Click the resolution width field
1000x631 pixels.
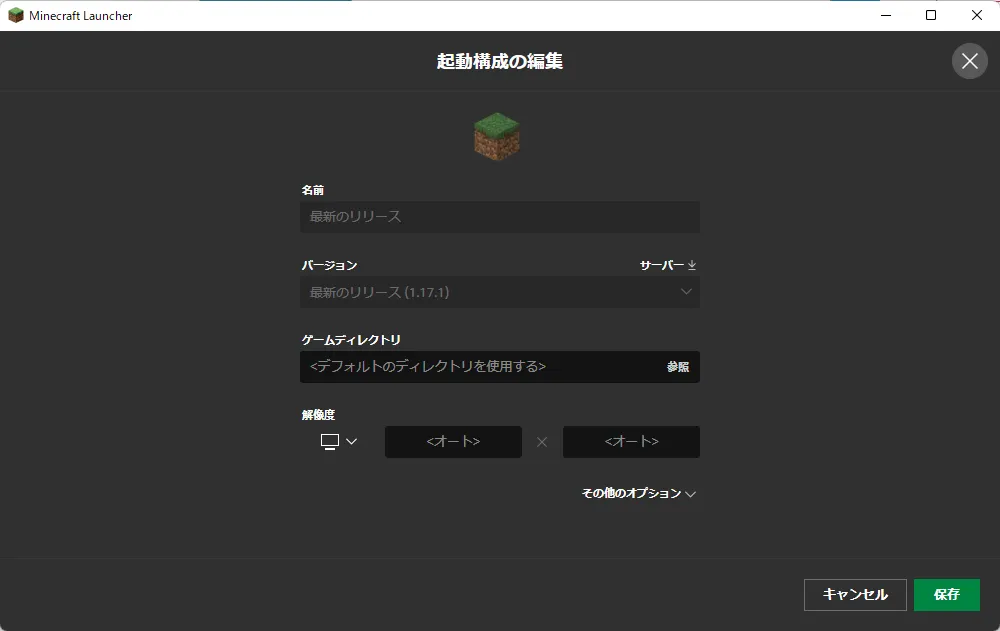coord(453,442)
